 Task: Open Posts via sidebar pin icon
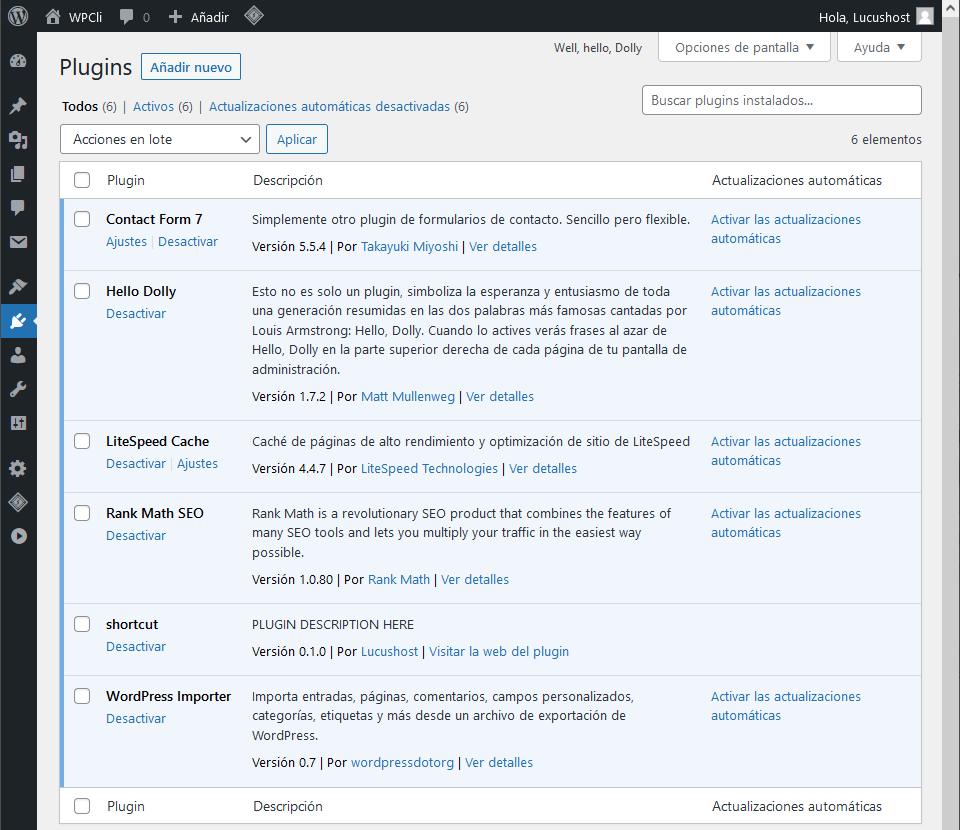(x=18, y=105)
